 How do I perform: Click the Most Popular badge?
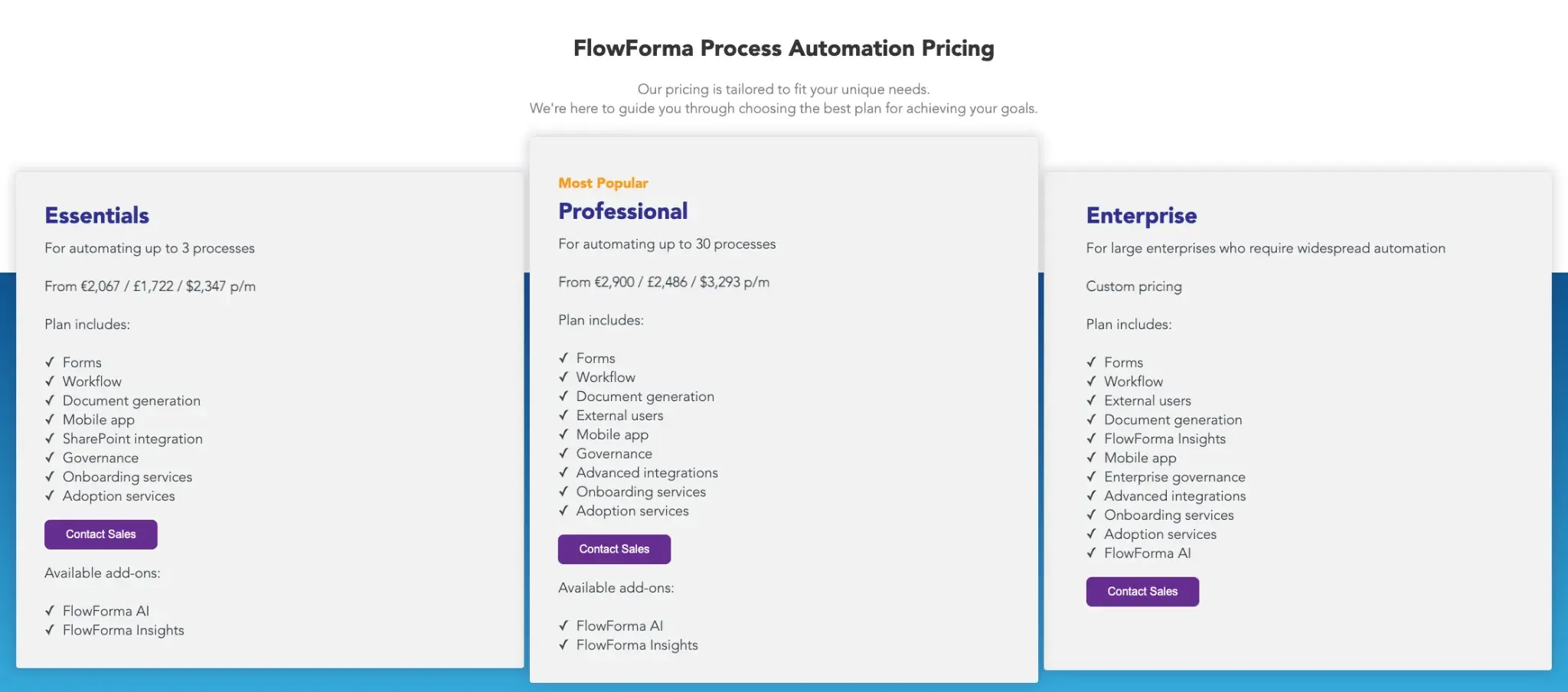(x=603, y=182)
